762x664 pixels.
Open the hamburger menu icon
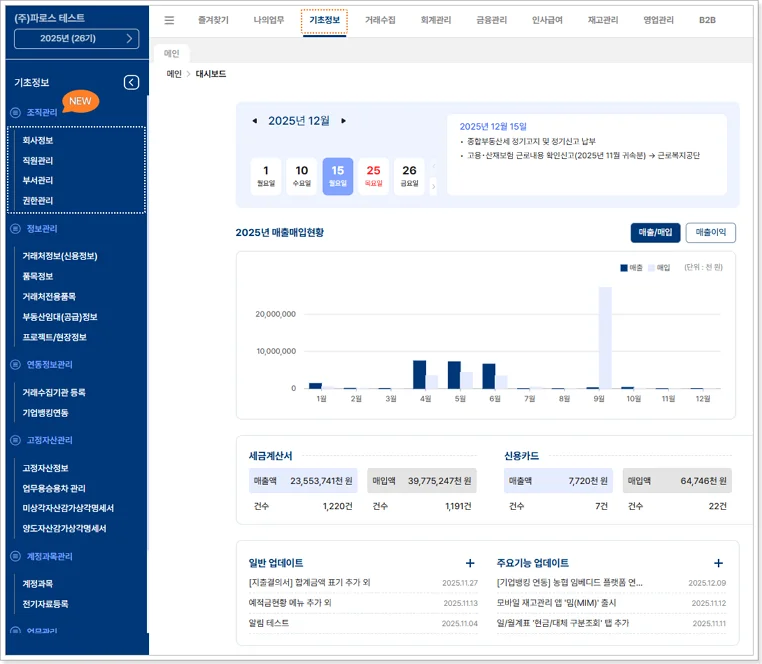coord(169,20)
